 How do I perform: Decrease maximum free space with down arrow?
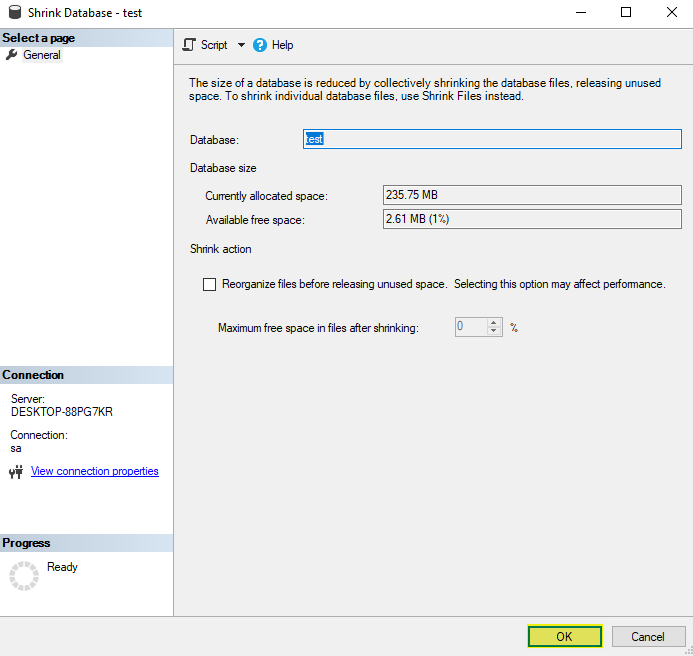point(494,331)
